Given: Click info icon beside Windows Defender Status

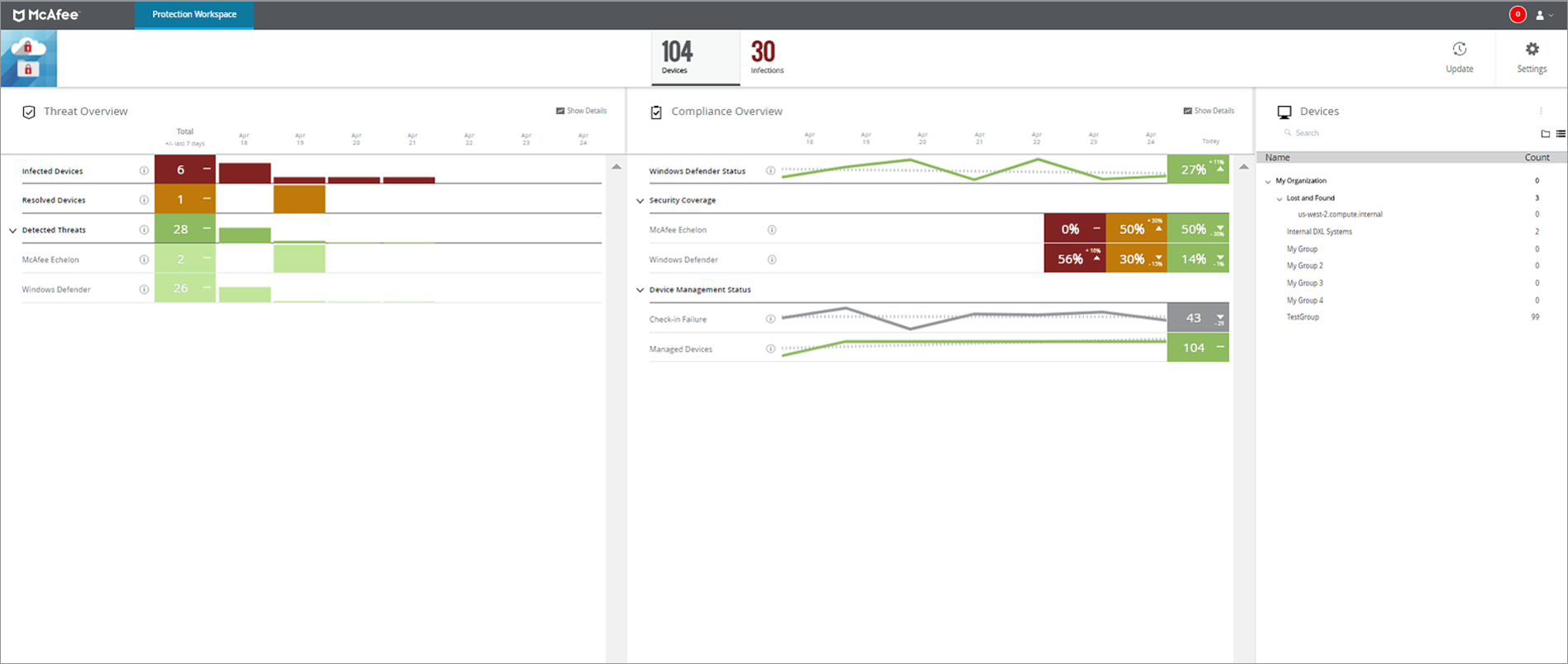Looking at the screenshot, I should coord(770,171).
